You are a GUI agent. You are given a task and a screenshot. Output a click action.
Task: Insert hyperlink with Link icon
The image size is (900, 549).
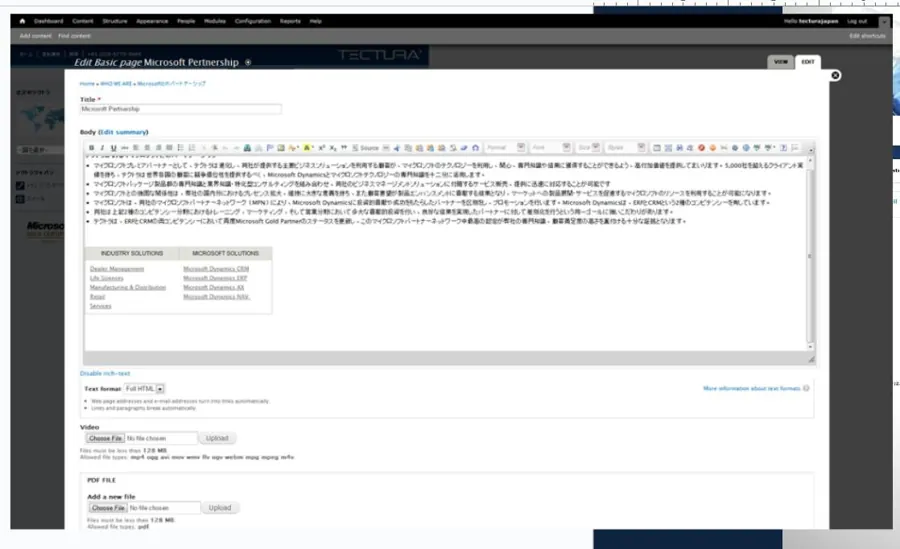247,148
